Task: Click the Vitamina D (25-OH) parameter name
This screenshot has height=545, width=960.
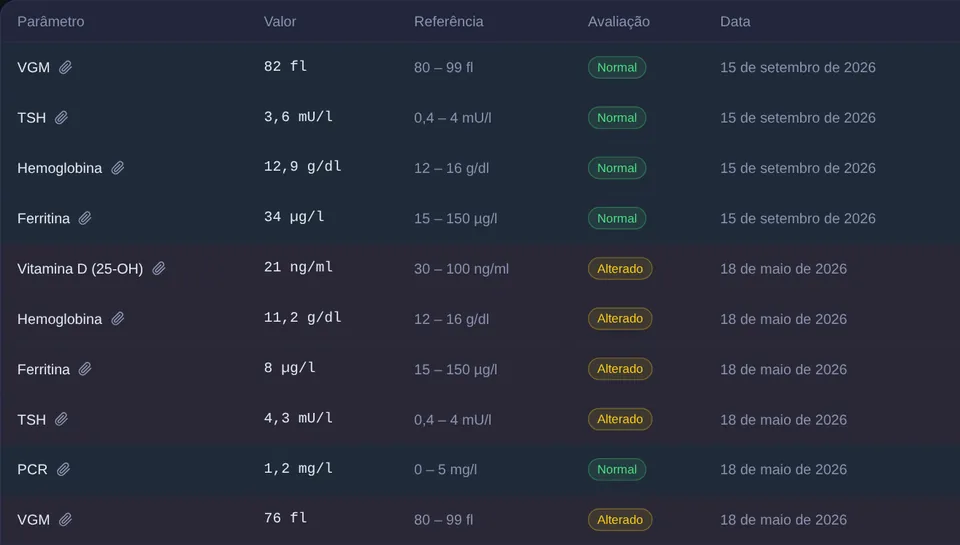Action: point(80,269)
